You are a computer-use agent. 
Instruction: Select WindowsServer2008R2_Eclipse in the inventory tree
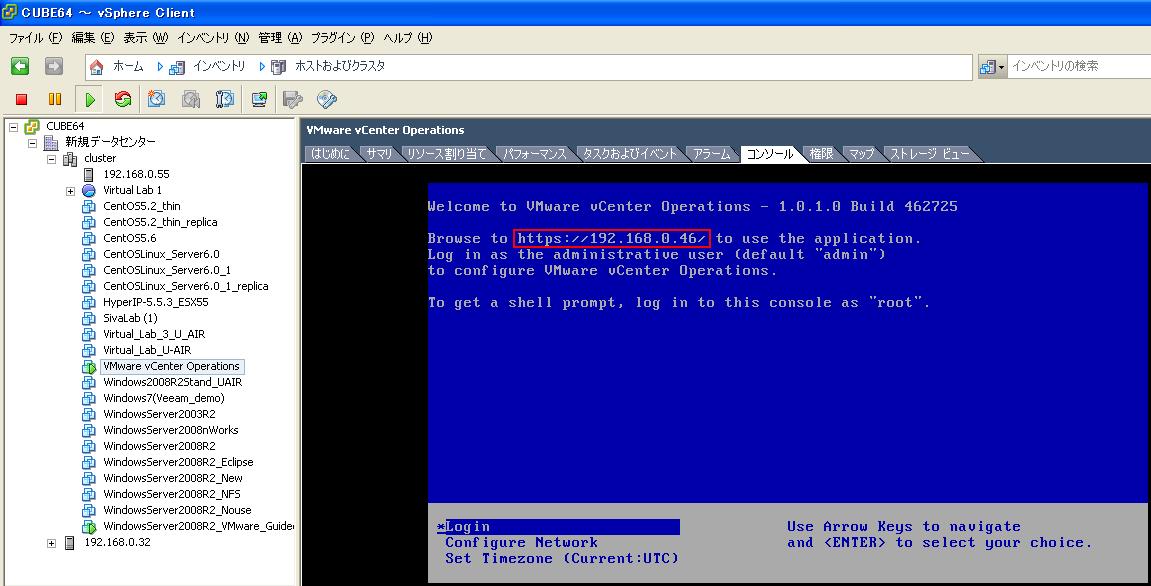(178, 463)
